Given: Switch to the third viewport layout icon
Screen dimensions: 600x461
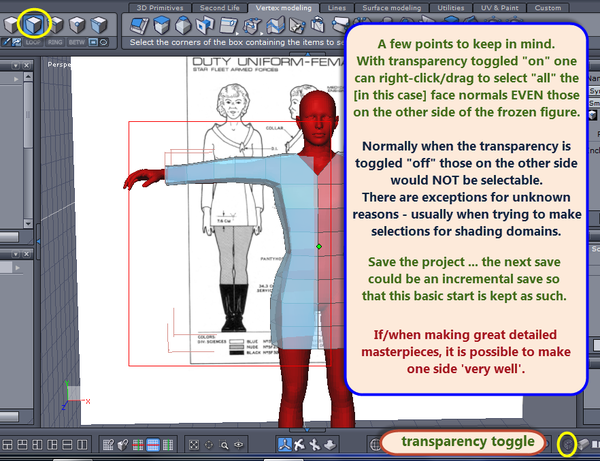Looking at the screenshot, I should click(x=37, y=445).
